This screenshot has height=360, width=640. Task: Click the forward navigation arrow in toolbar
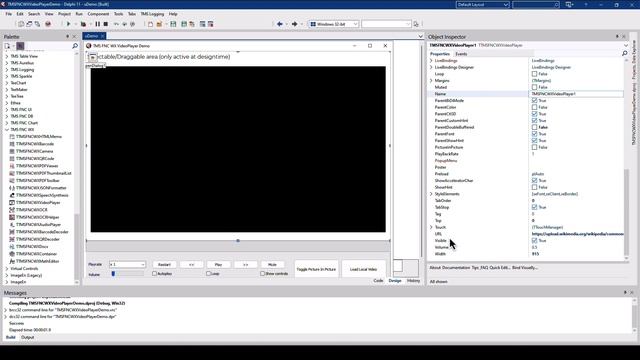click(x=294, y=24)
